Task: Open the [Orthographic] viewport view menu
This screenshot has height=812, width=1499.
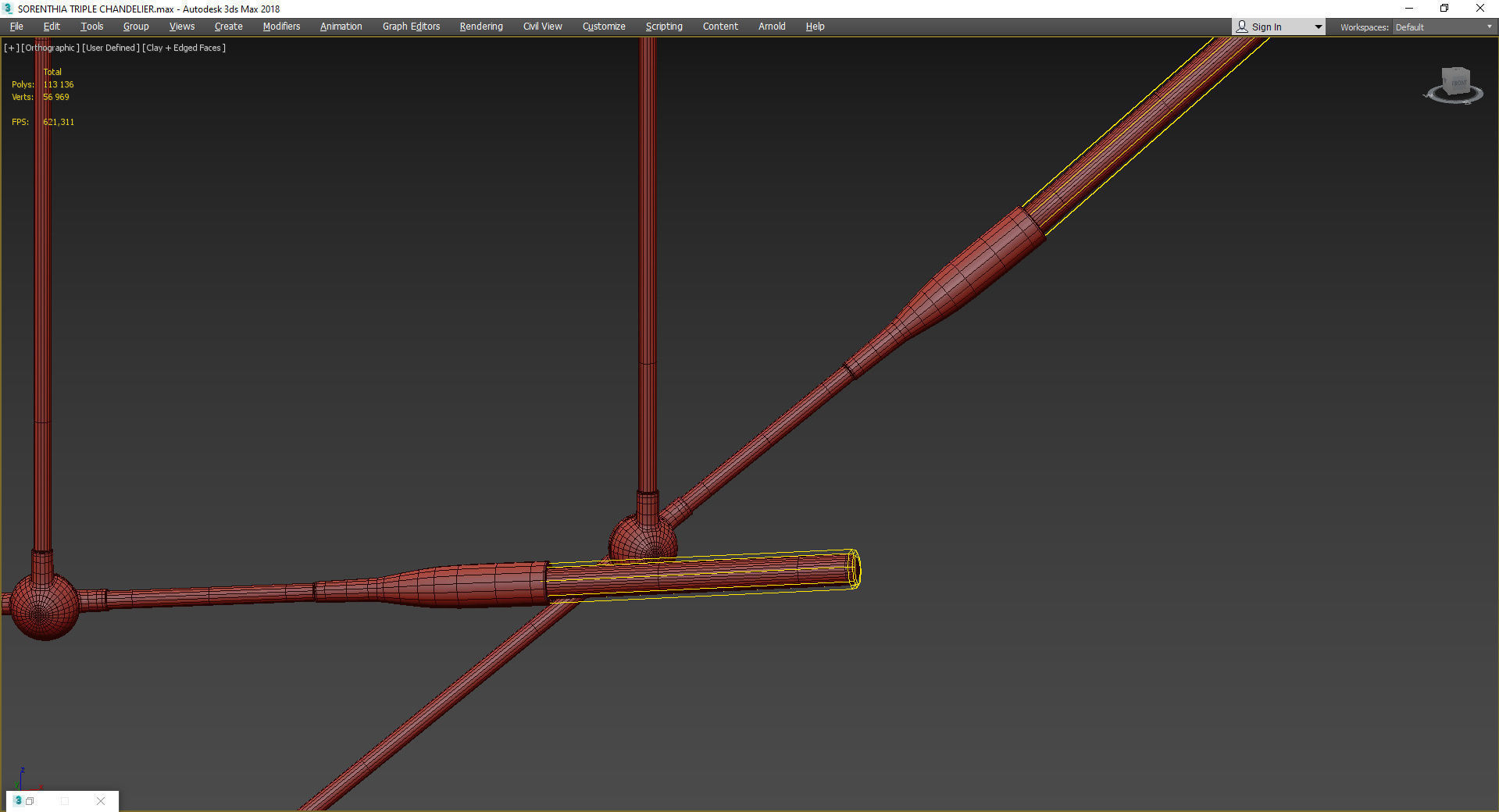Action: tap(50, 48)
